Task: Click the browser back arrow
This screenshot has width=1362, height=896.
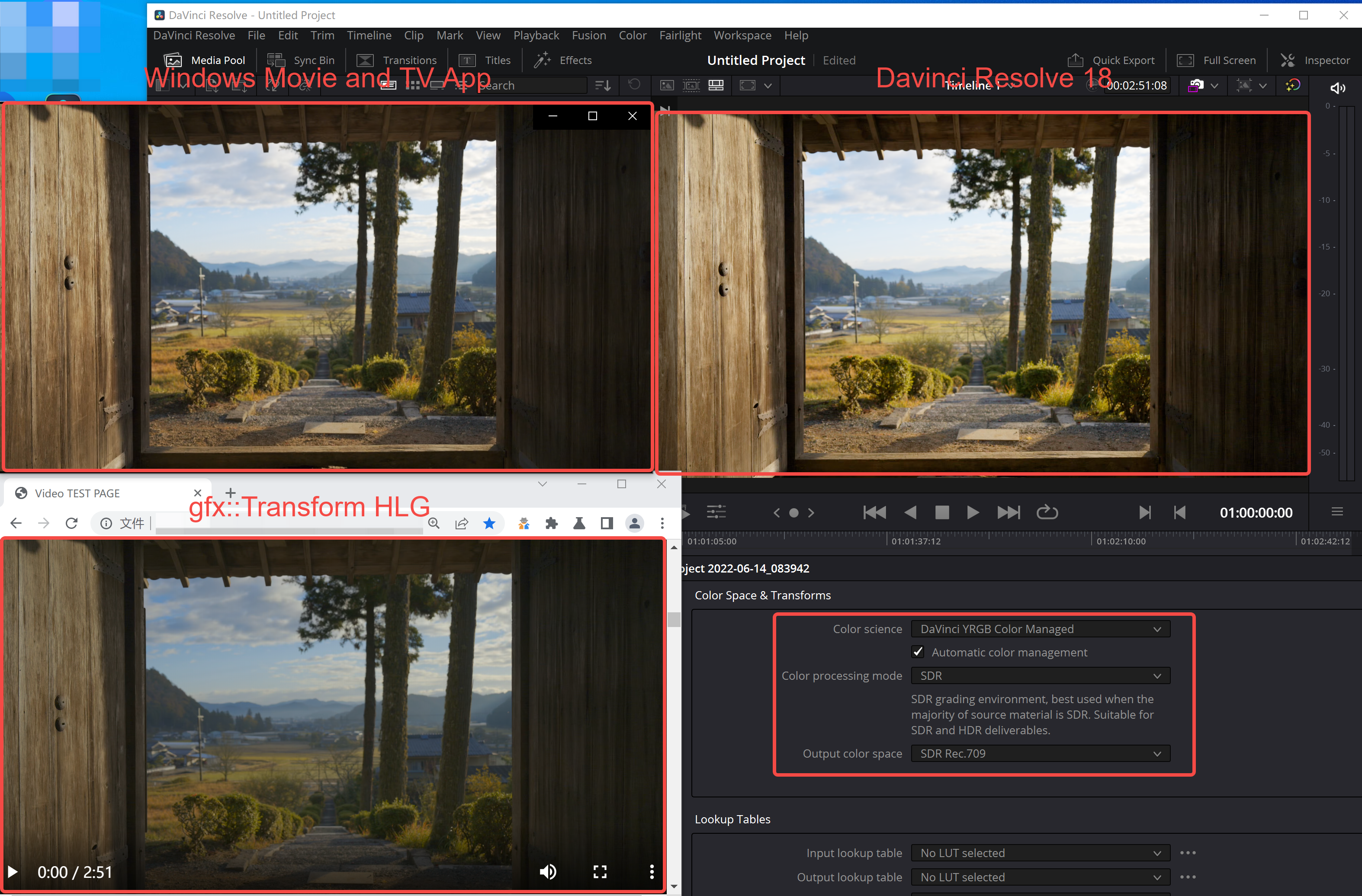Action: point(16,523)
